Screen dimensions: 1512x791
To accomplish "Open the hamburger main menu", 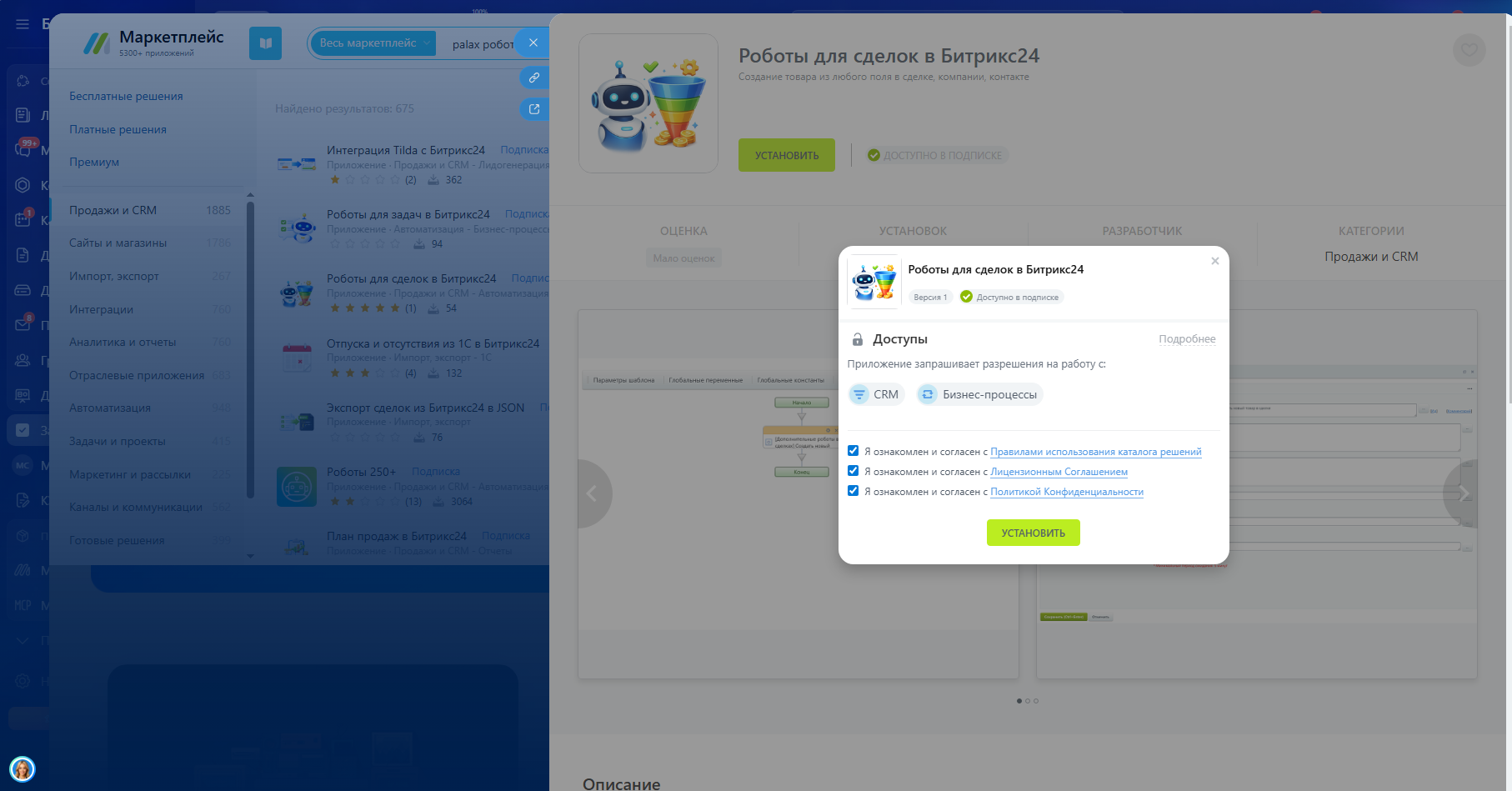I will pyautogui.click(x=23, y=24).
